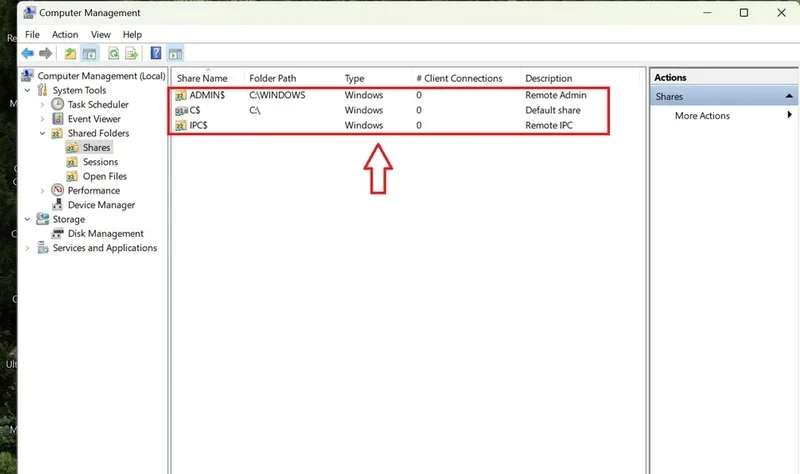Collapse the Shares section in Actions pane
The image size is (800, 474).
tap(789, 96)
